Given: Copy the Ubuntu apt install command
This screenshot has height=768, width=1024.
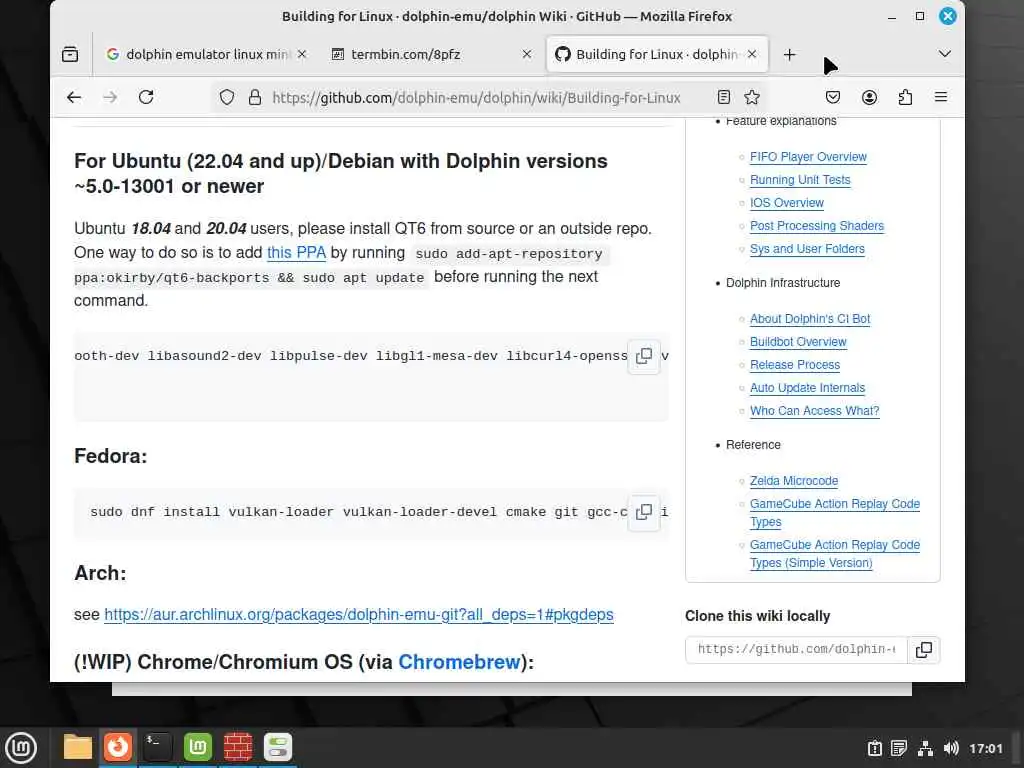Looking at the screenshot, I should point(644,356).
